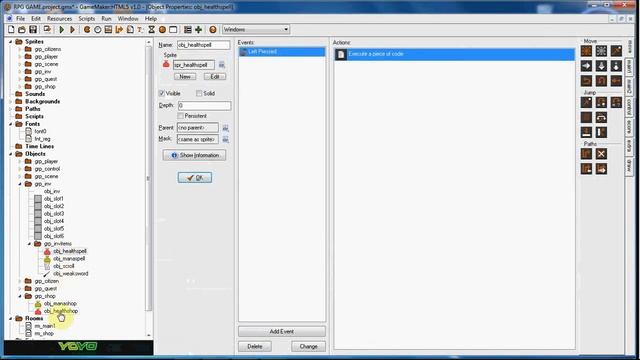Click the Edit sprite button

(x=215, y=77)
